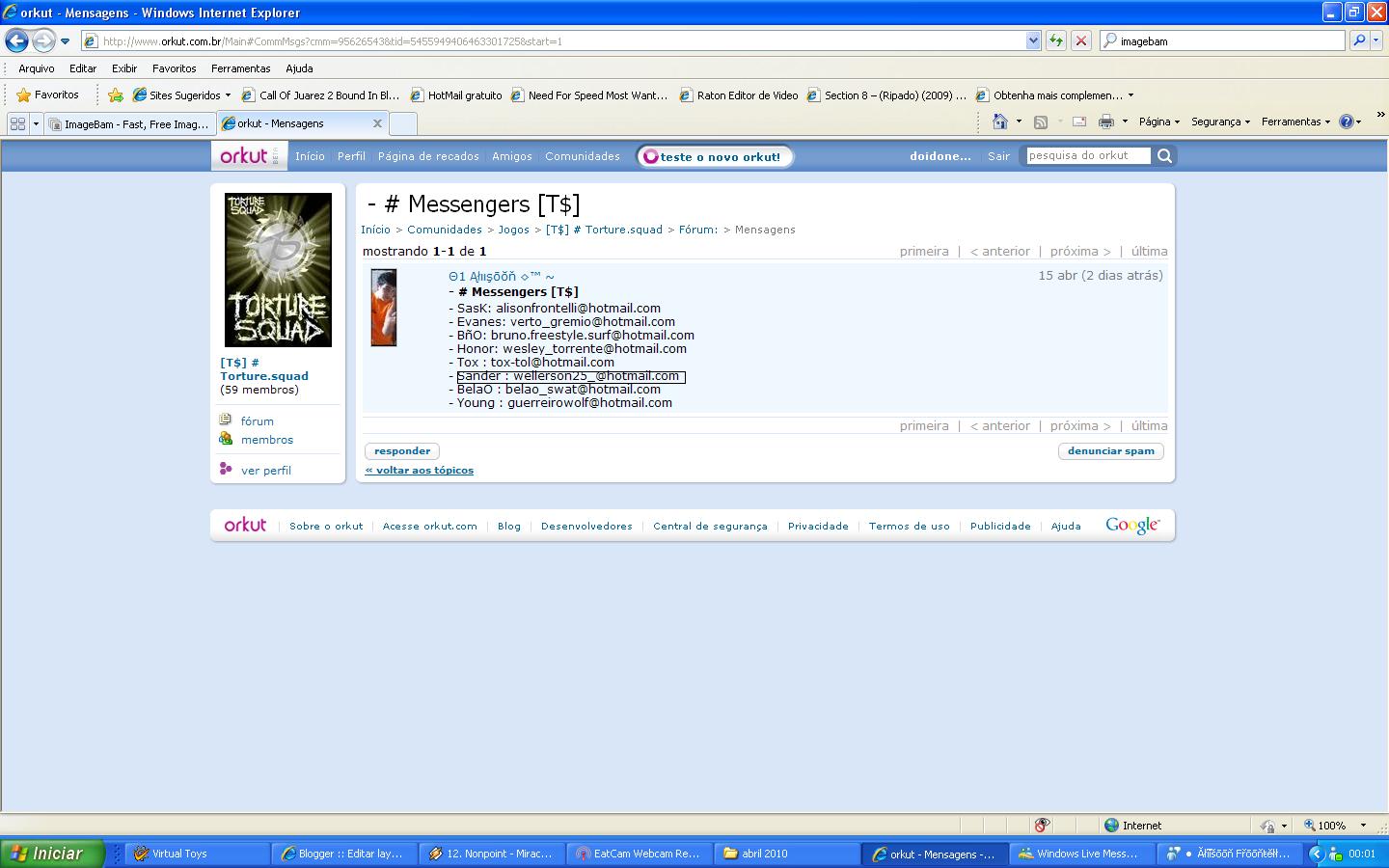Screen dimensions: 1389x868
Task: Open Call Of Juarez 2 bookmark
Action: (320, 95)
